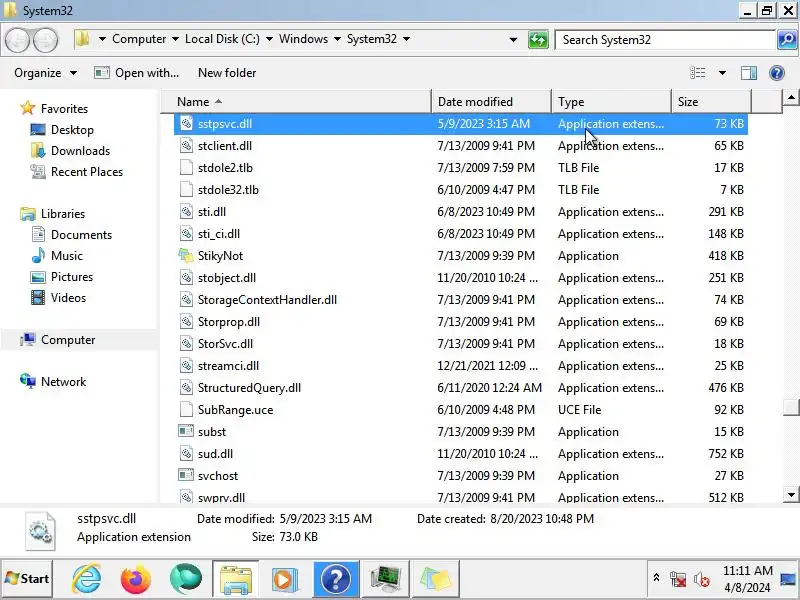This screenshot has height=600, width=800.
Task: Open the blue Help question mark icon
Action: tap(777, 73)
